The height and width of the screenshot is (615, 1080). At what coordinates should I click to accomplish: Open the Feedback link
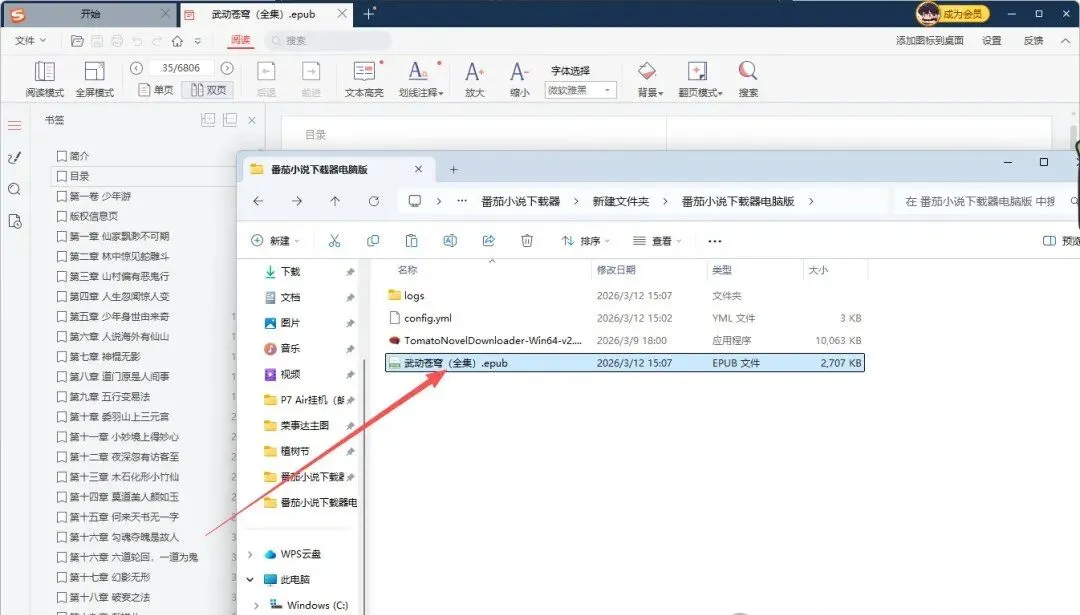click(1033, 41)
